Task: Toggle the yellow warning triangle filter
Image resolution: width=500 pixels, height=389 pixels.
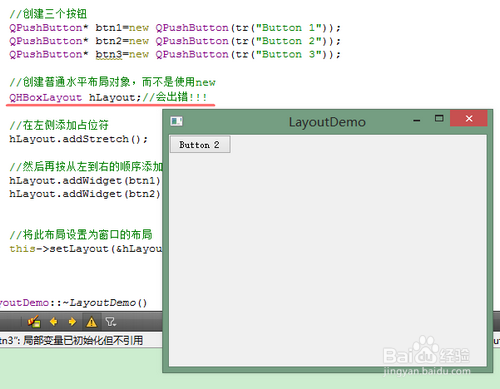Action: click(91, 322)
